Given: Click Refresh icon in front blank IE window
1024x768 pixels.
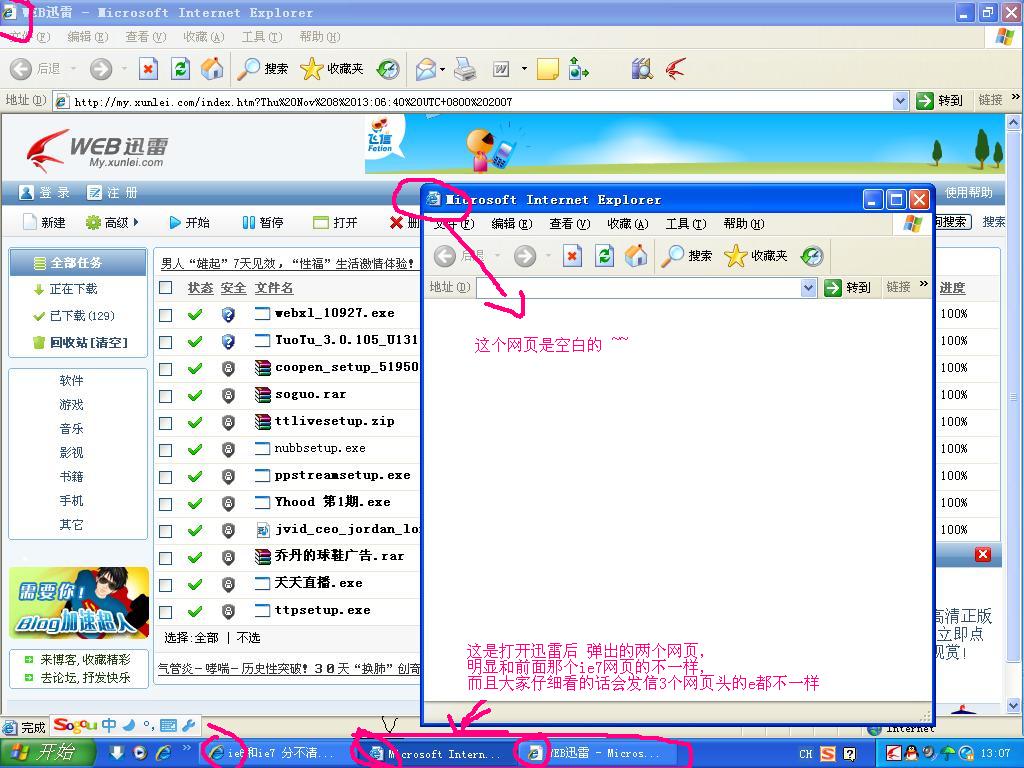Looking at the screenshot, I should (x=604, y=255).
